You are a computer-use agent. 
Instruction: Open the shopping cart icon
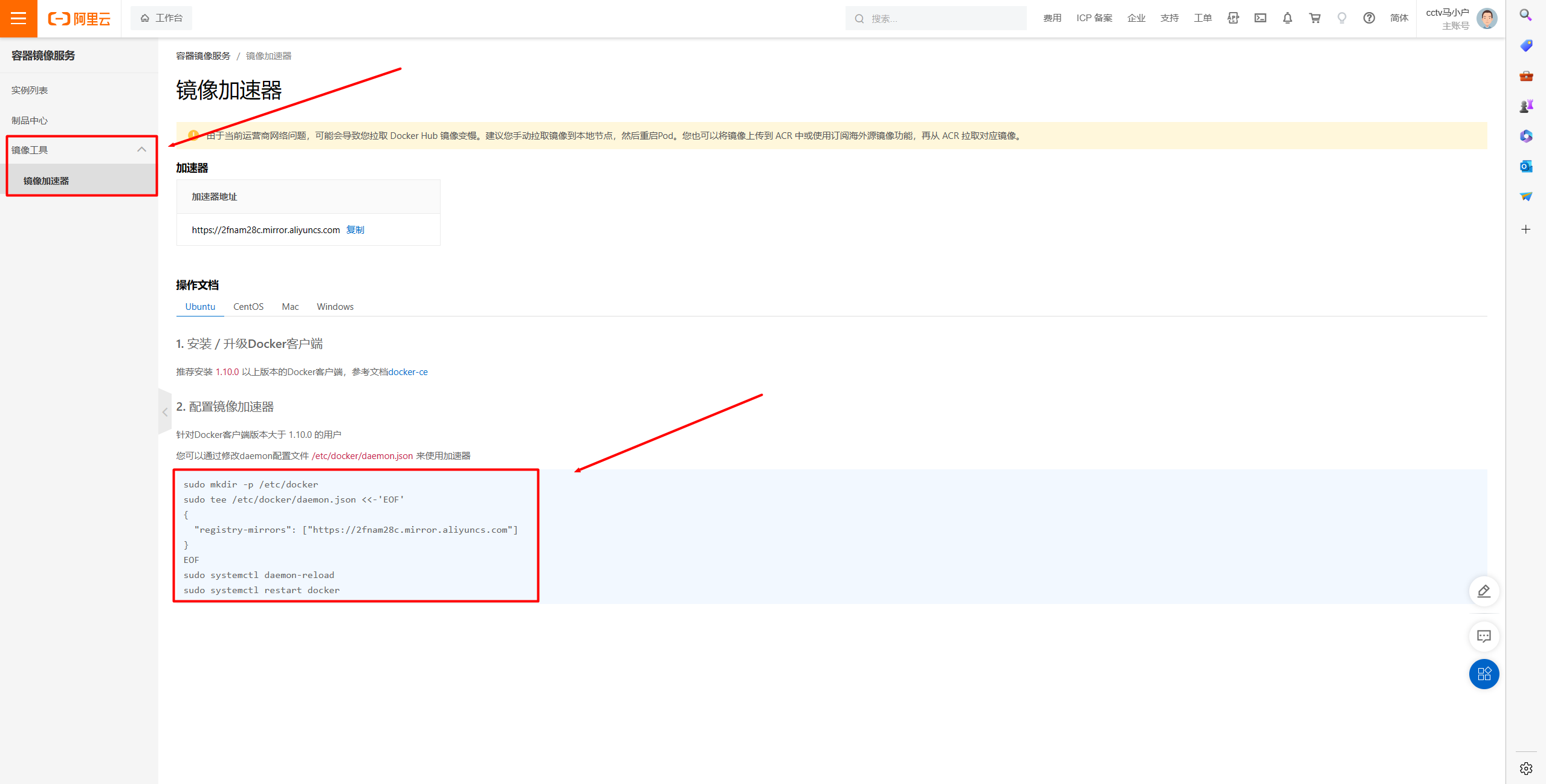[1315, 18]
